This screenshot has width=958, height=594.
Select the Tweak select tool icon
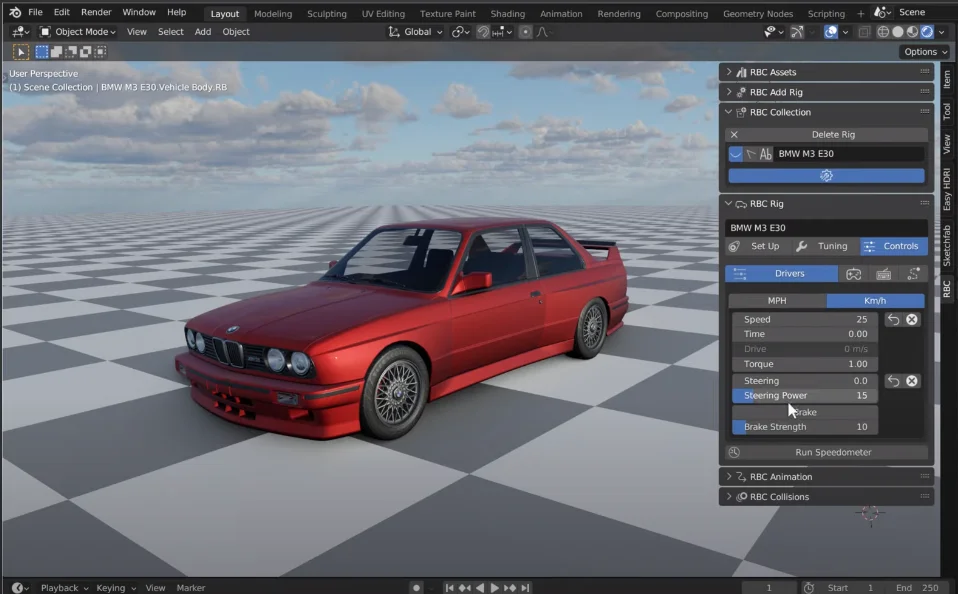pos(20,52)
